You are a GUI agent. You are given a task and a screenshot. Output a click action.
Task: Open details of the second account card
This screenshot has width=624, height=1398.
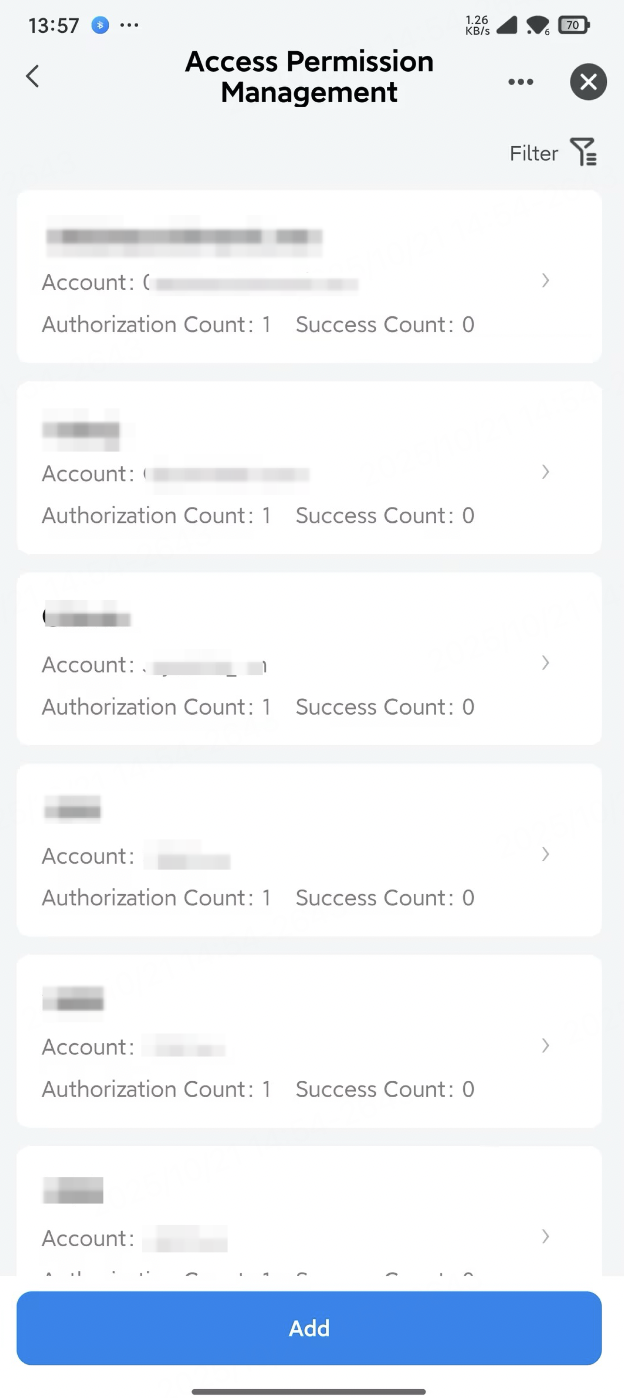pyautogui.click(x=545, y=472)
